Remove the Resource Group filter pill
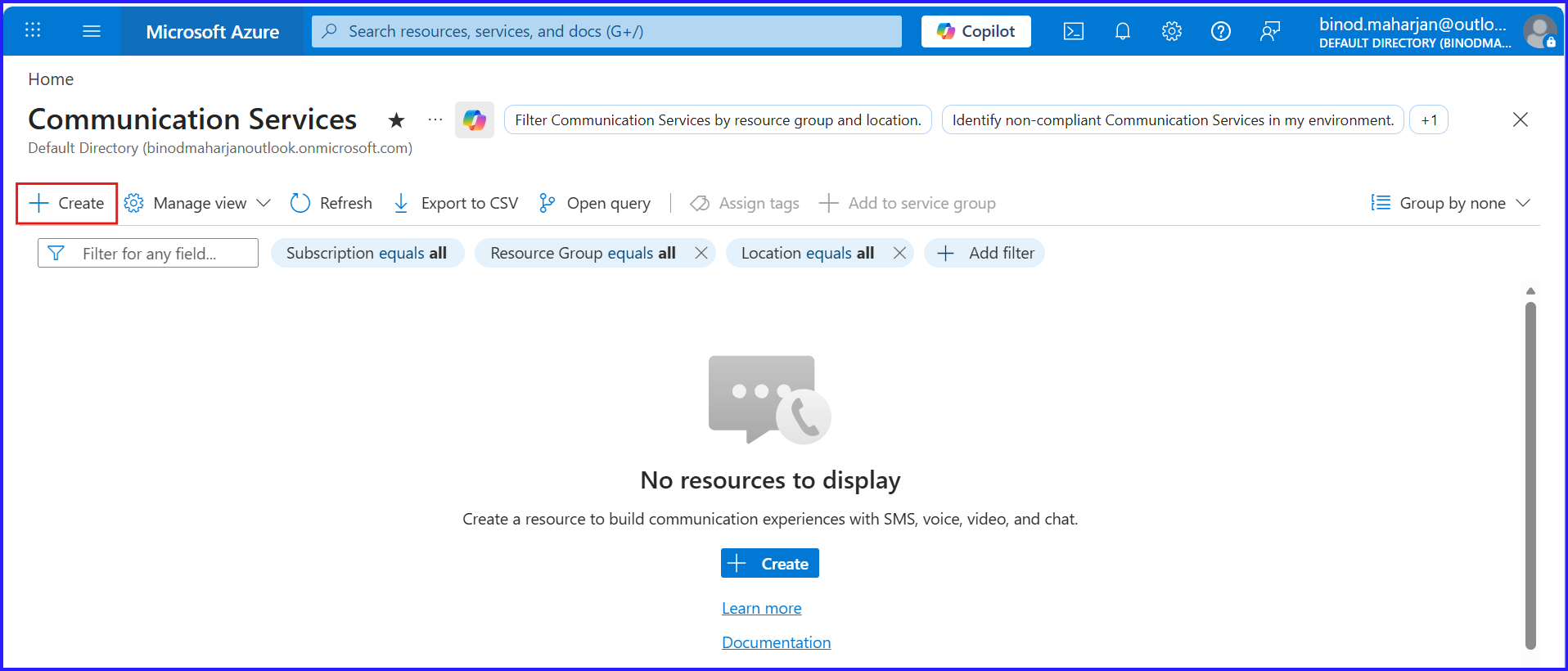Viewport: 1568px width, 671px height. [x=701, y=254]
